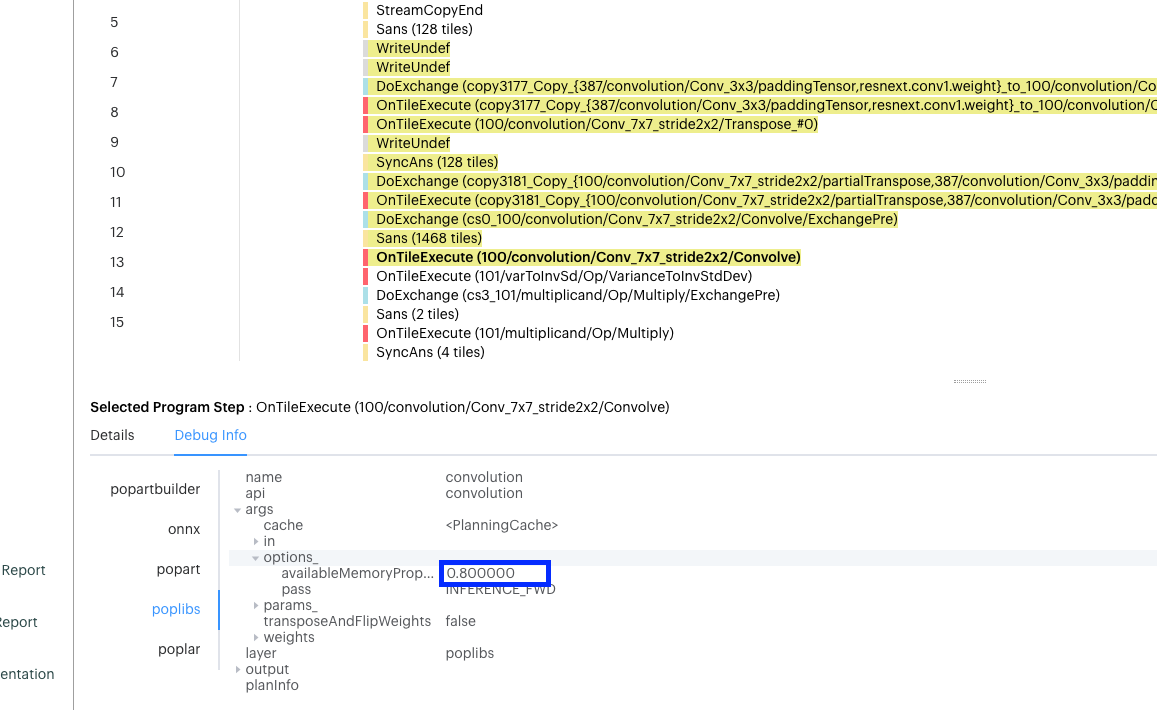Image resolution: width=1157 pixels, height=710 pixels.
Task: Expand the params_ node
Action: tap(256, 606)
